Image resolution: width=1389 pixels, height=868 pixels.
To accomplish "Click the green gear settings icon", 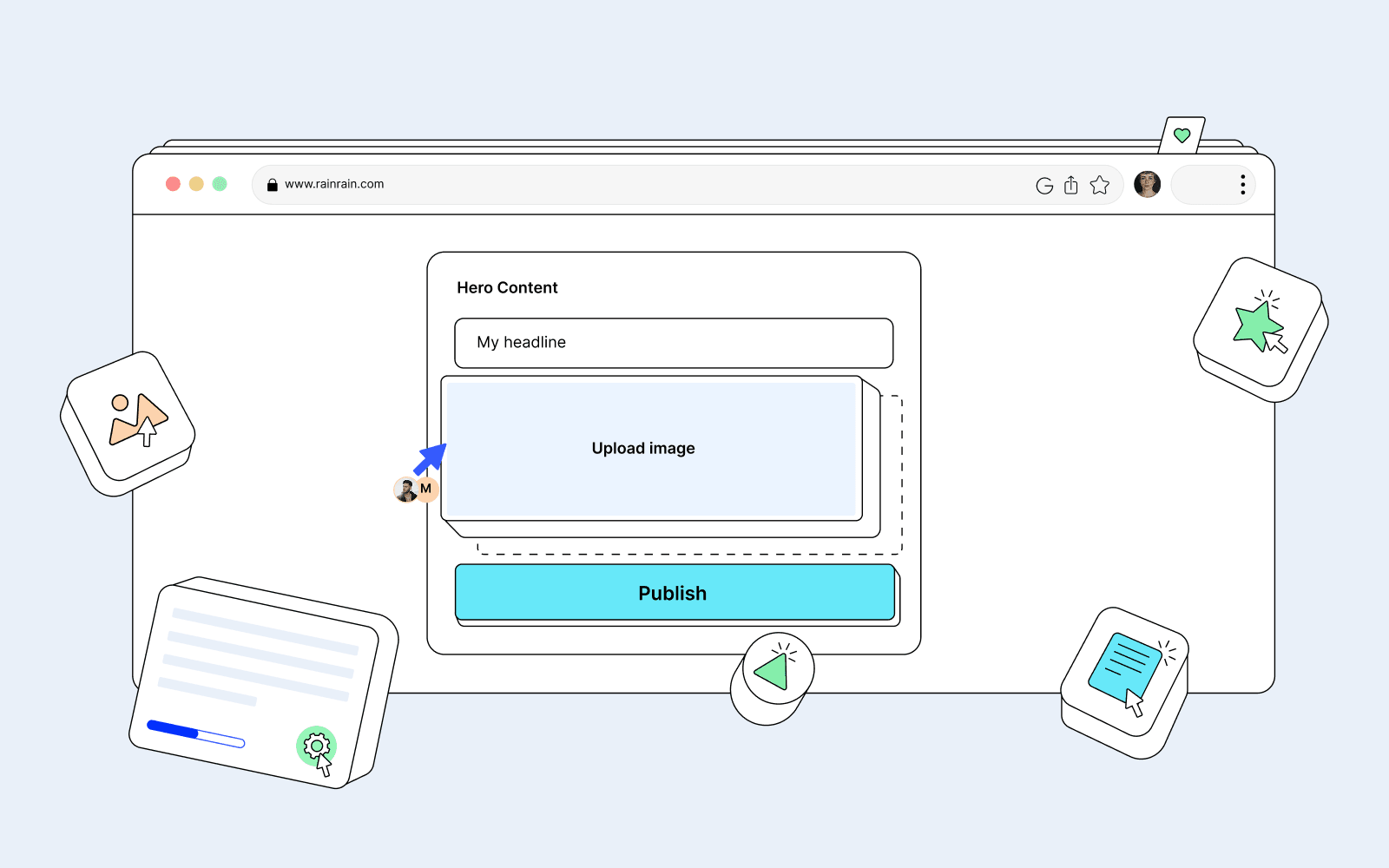I will click(x=317, y=746).
